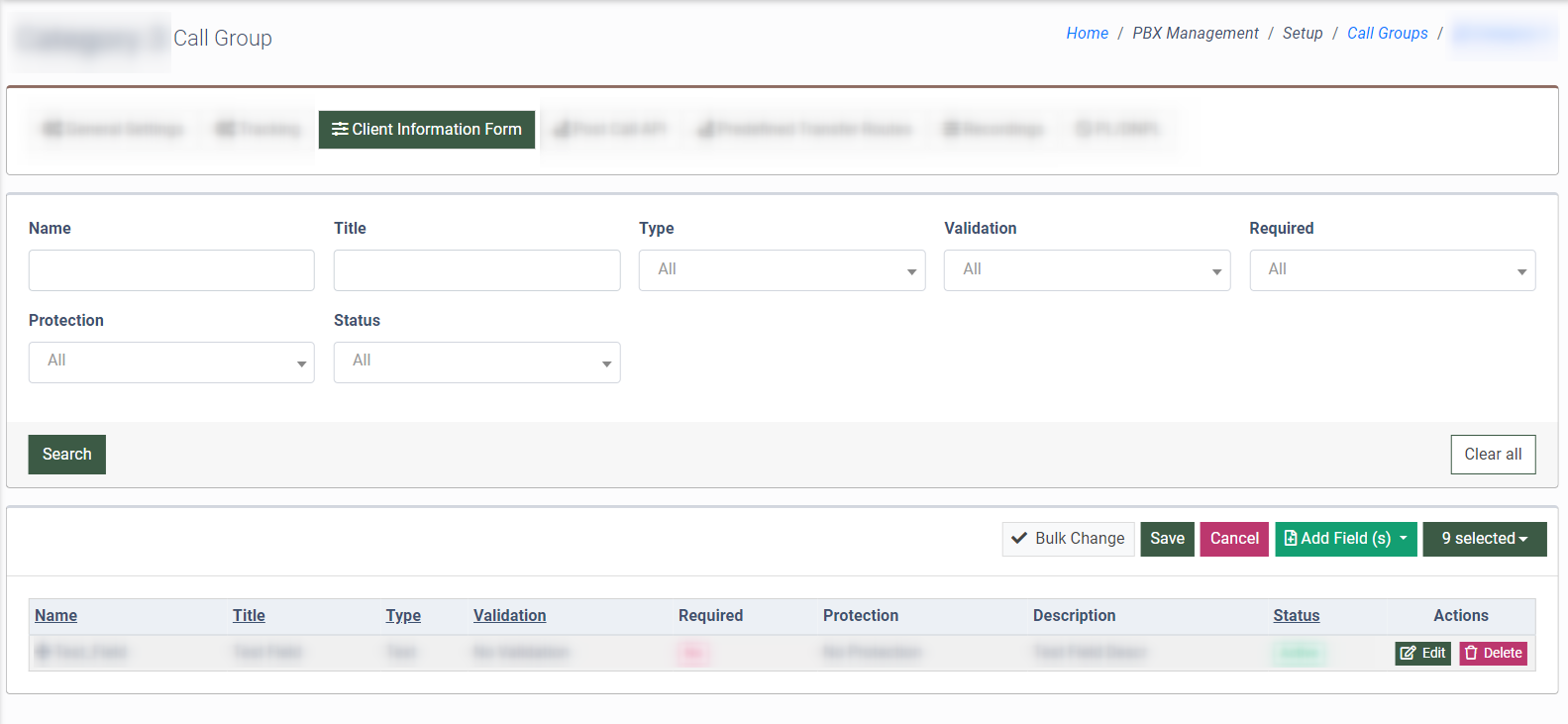This screenshot has height=724, width=1568.
Task: Click the checkmark icon beside Bulk Change
Action: 1018,539
